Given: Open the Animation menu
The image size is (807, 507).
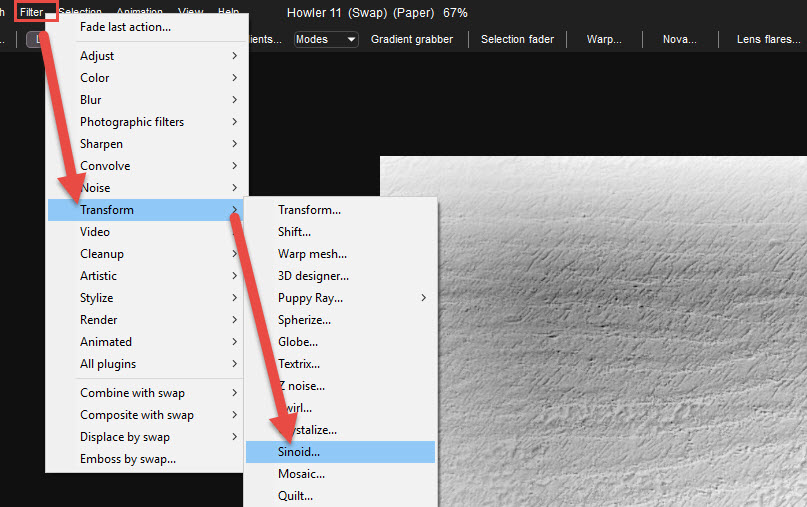Looking at the screenshot, I should (139, 12).
